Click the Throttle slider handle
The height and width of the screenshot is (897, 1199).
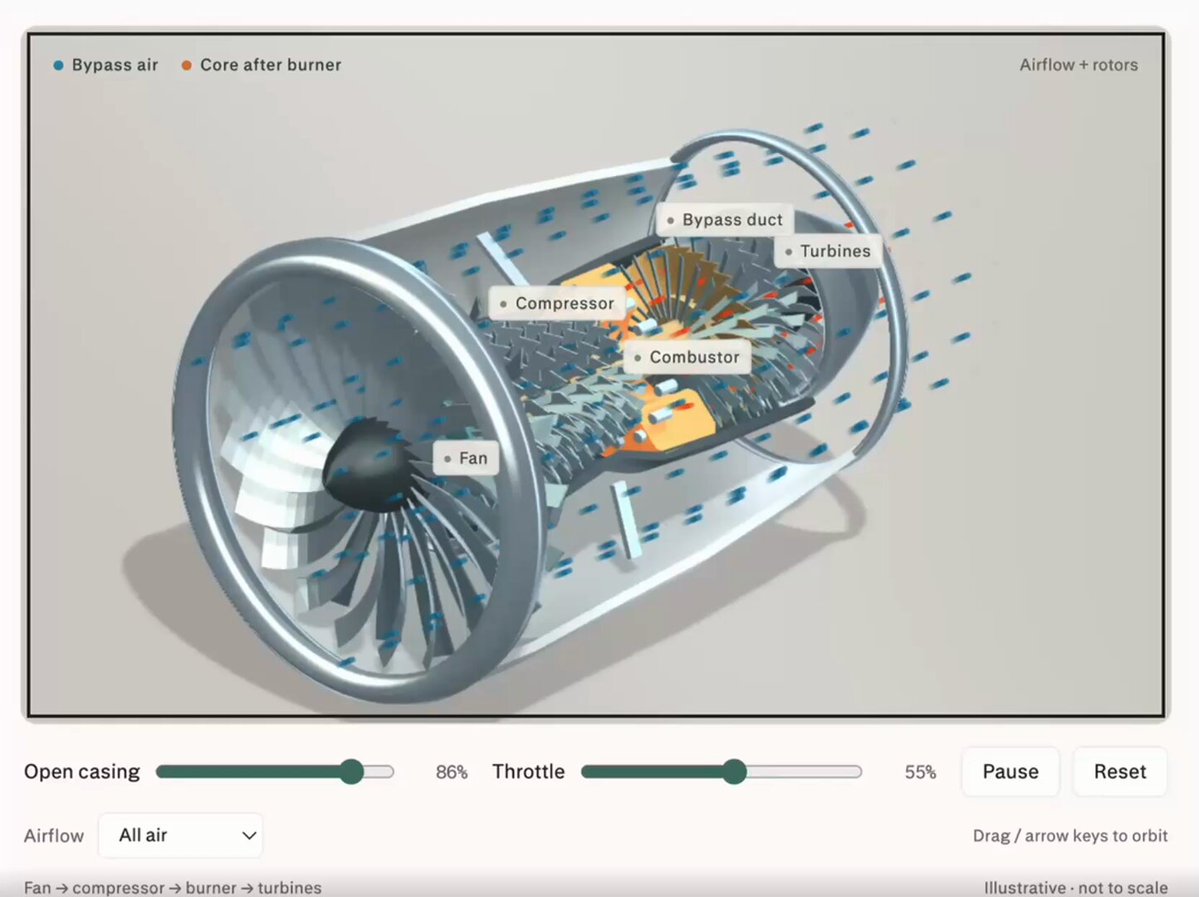[734, 772]
